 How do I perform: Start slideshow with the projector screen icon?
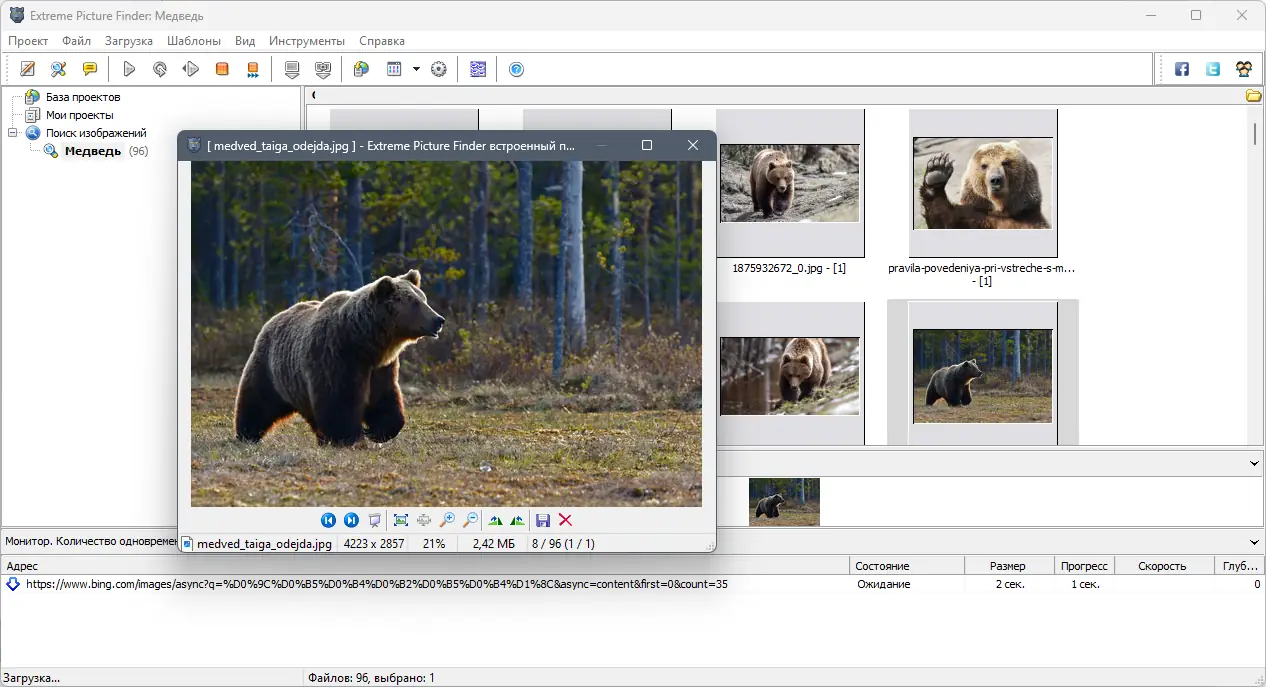pos(375,520)
